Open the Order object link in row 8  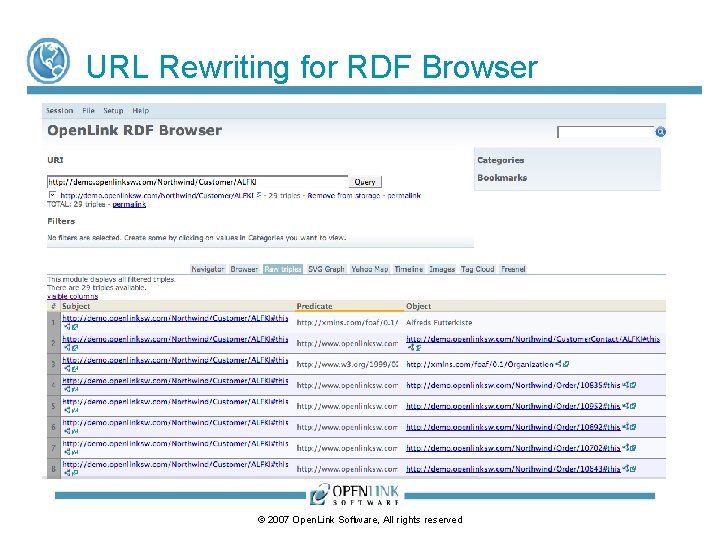(x=513, y=469)
